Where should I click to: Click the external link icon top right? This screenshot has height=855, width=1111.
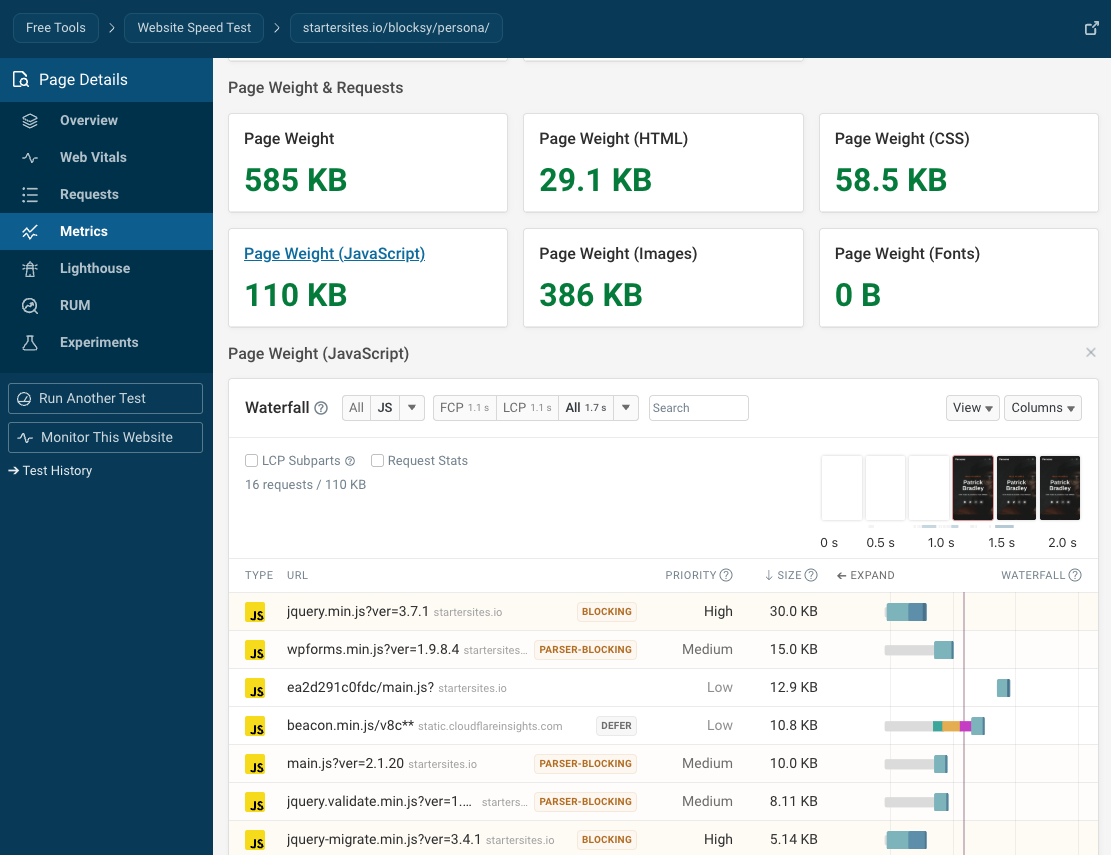coord(1091,28)
